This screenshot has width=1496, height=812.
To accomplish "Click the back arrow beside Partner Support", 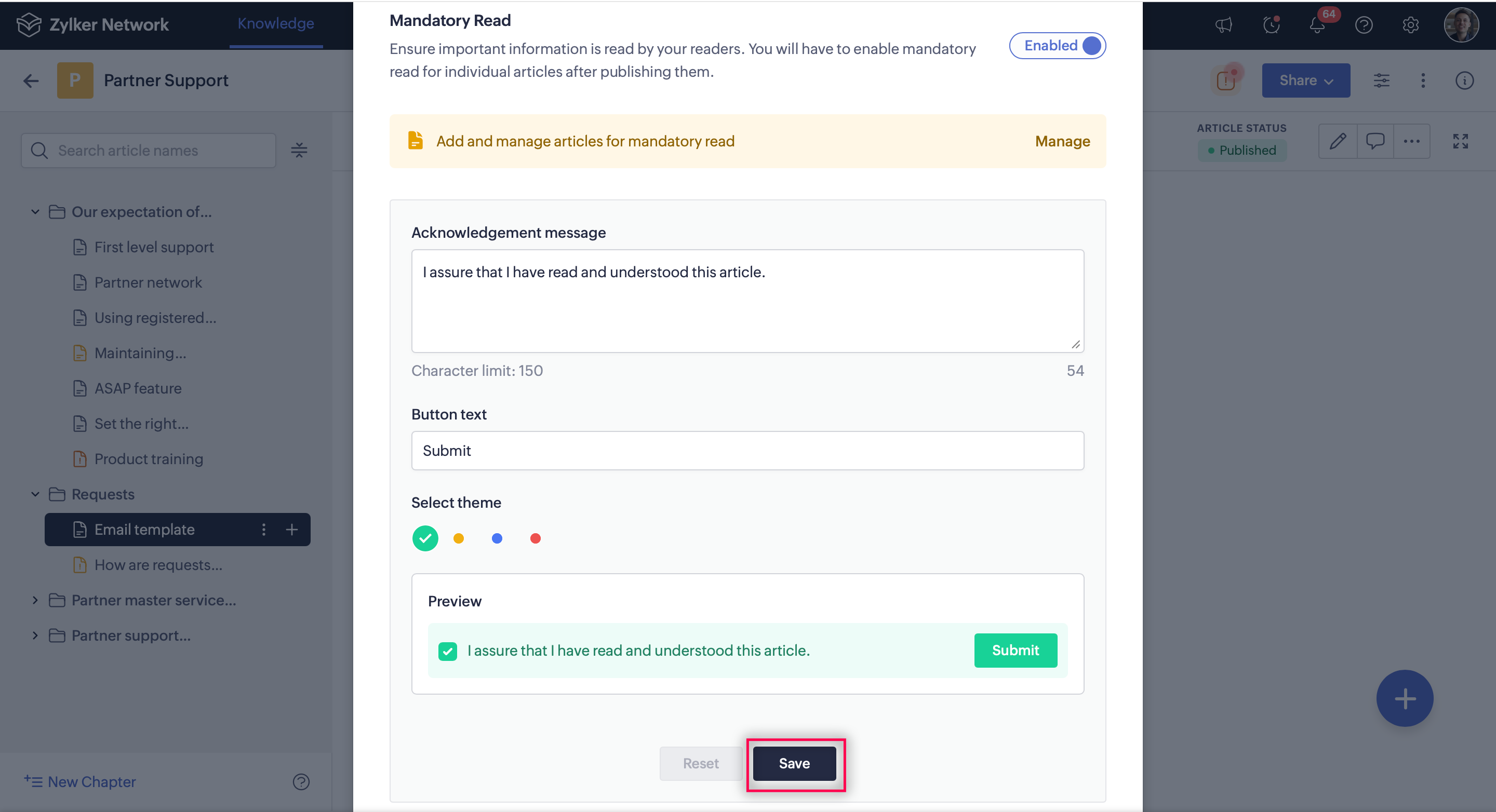I will coord(31,80).
